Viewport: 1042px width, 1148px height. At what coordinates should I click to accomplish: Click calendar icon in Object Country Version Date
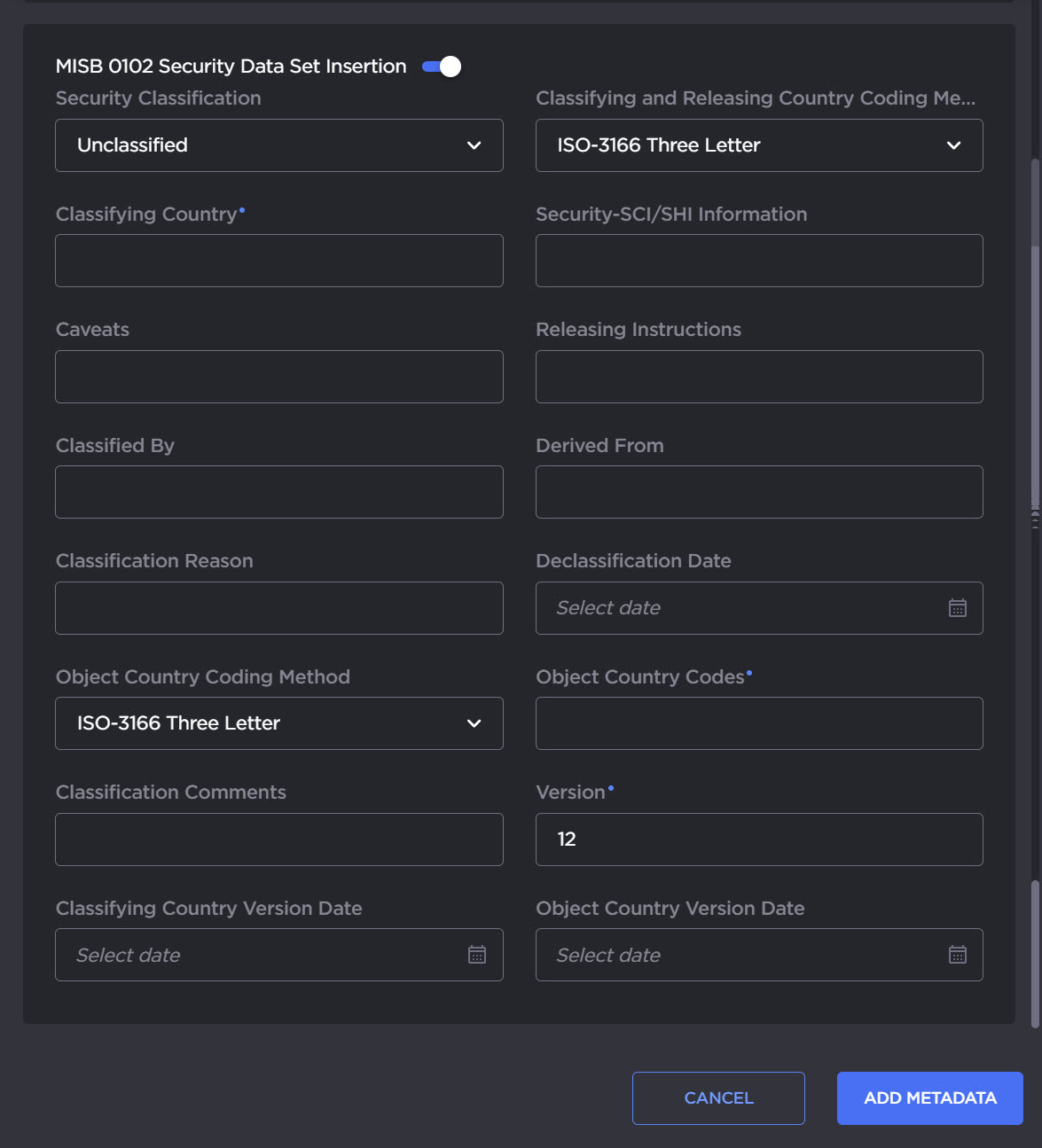957,955
